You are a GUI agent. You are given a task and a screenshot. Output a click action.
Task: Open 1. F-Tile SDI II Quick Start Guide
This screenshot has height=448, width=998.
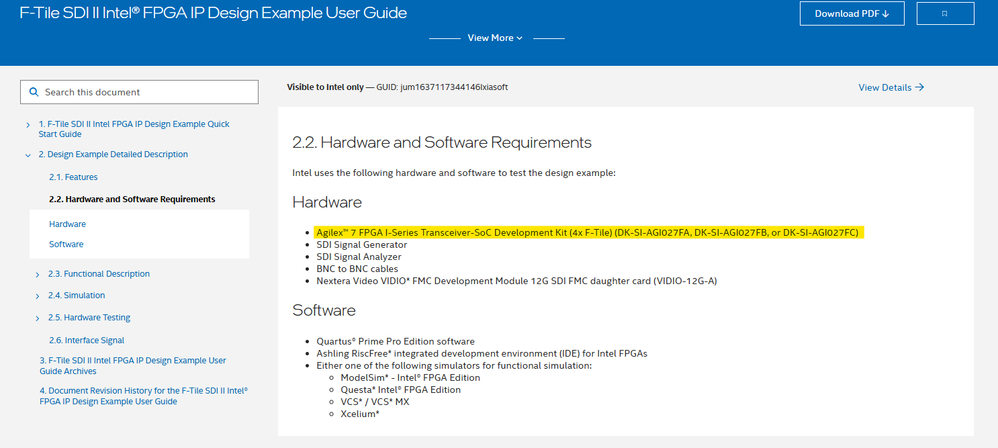tap(134, 129)
